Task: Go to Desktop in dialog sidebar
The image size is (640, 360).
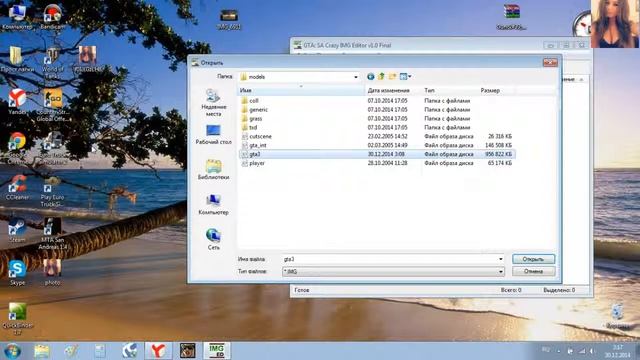Action: pyautogui.click(x=213, y=134)
